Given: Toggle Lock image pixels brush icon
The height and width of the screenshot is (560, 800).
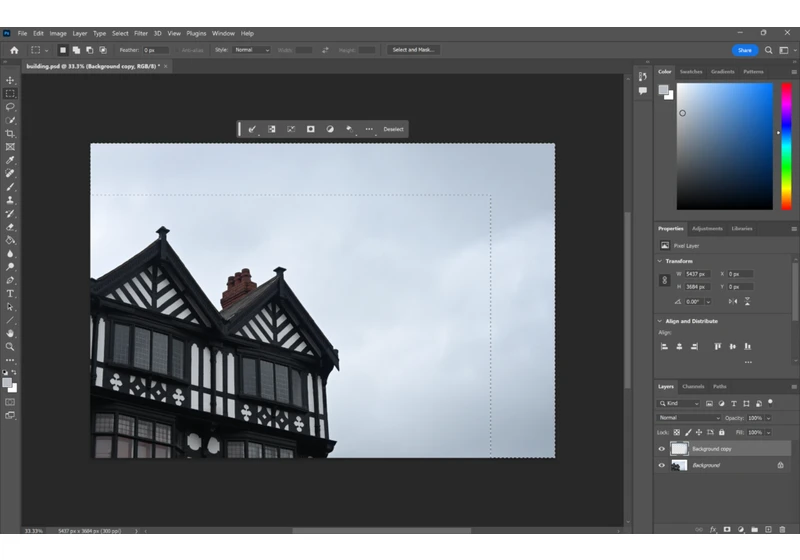Looking at the screenshot, I should point(688,432).
